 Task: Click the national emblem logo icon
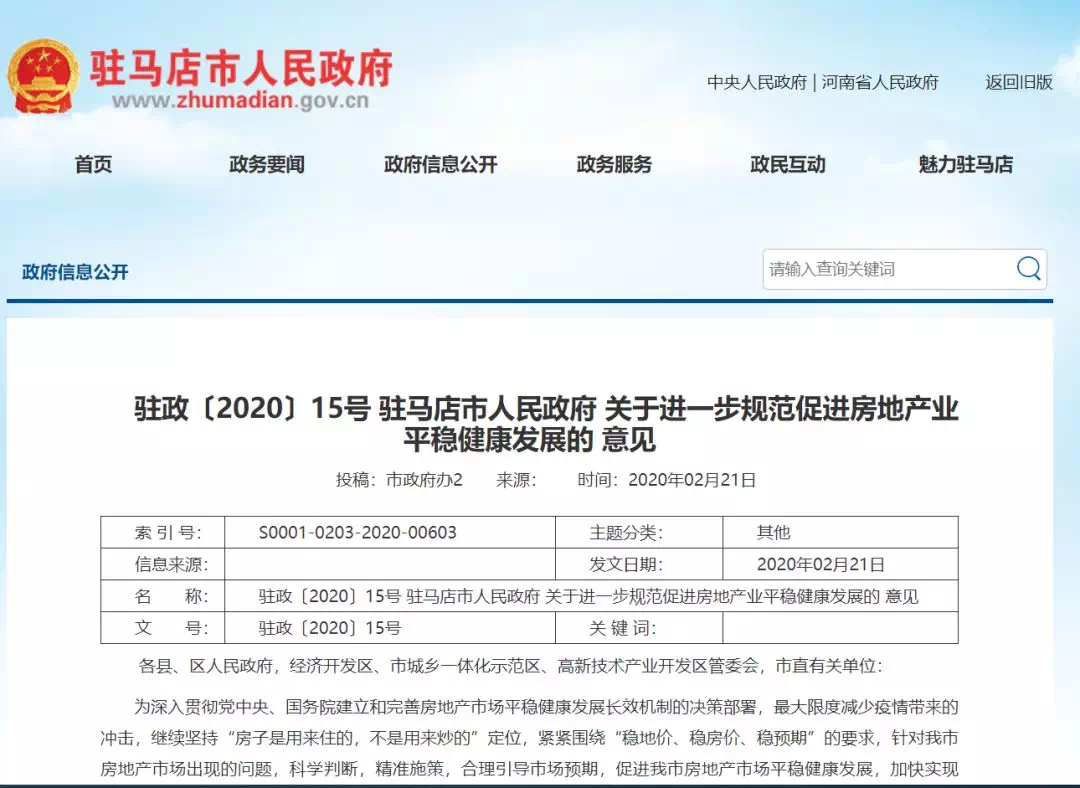point(43,76)
